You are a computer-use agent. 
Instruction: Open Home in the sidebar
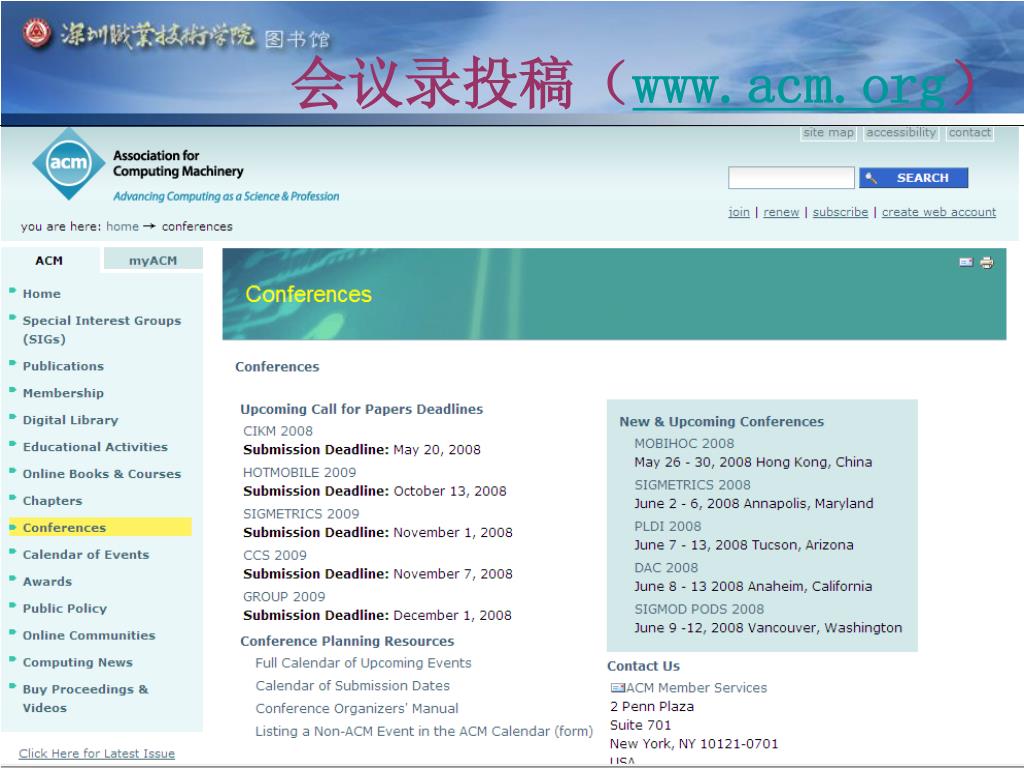[x=41, y=294]
